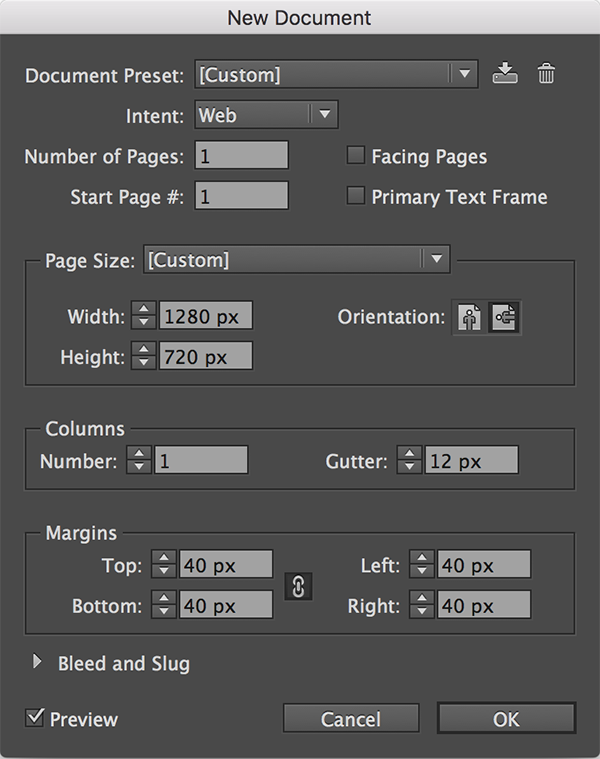
Task: Increase column Number with up arrow
Action: tap(139, 453)
